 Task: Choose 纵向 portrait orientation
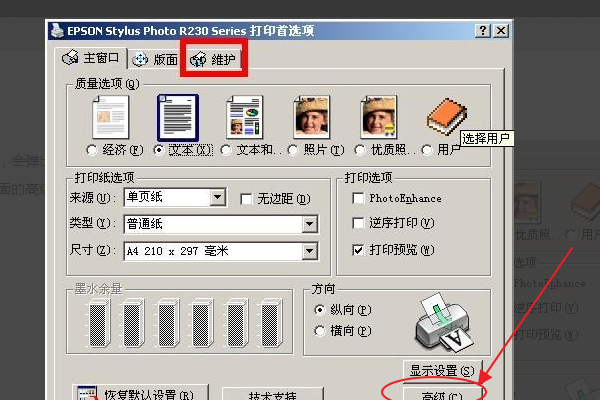coord(320,309)
